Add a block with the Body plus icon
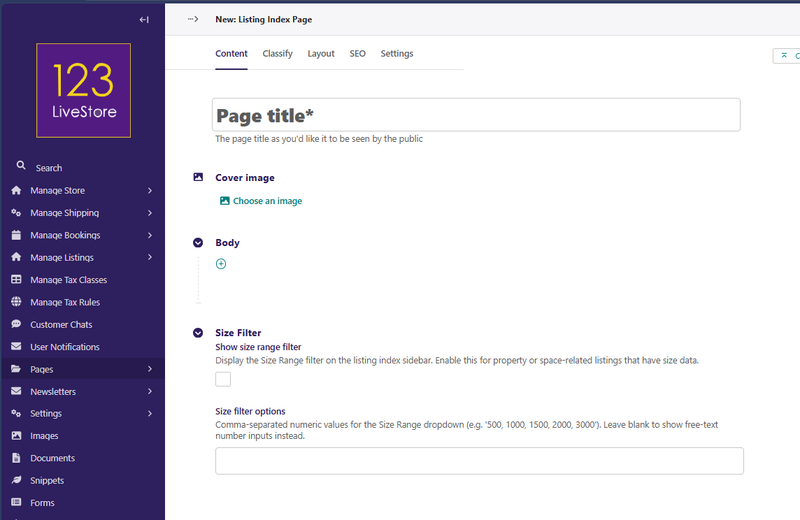This screenshot has height=520, width=800. pos(221,264)
